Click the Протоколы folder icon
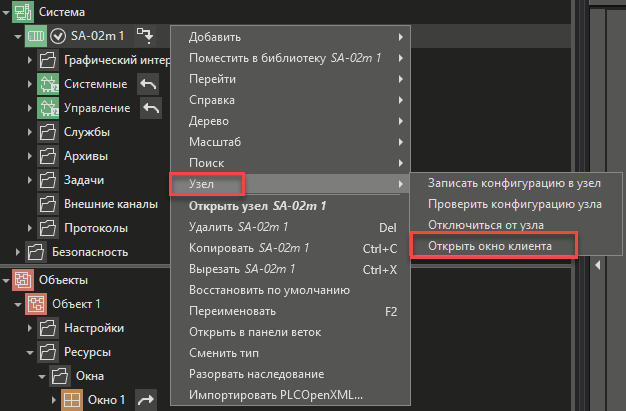The height and width of the screenshot is (411, 626). [x=48, y=228]
